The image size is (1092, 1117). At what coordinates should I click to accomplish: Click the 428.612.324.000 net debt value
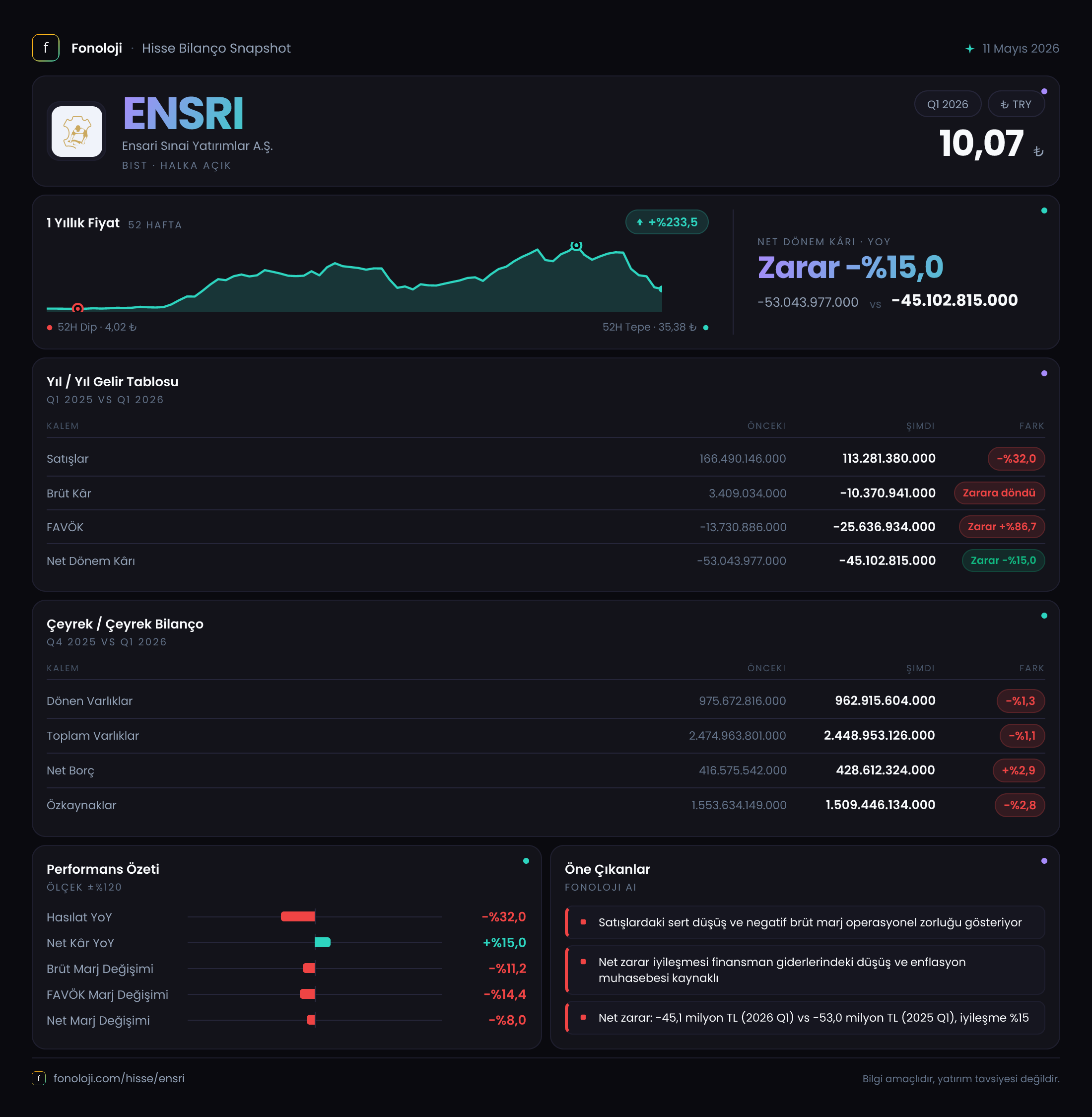point(886,770)
